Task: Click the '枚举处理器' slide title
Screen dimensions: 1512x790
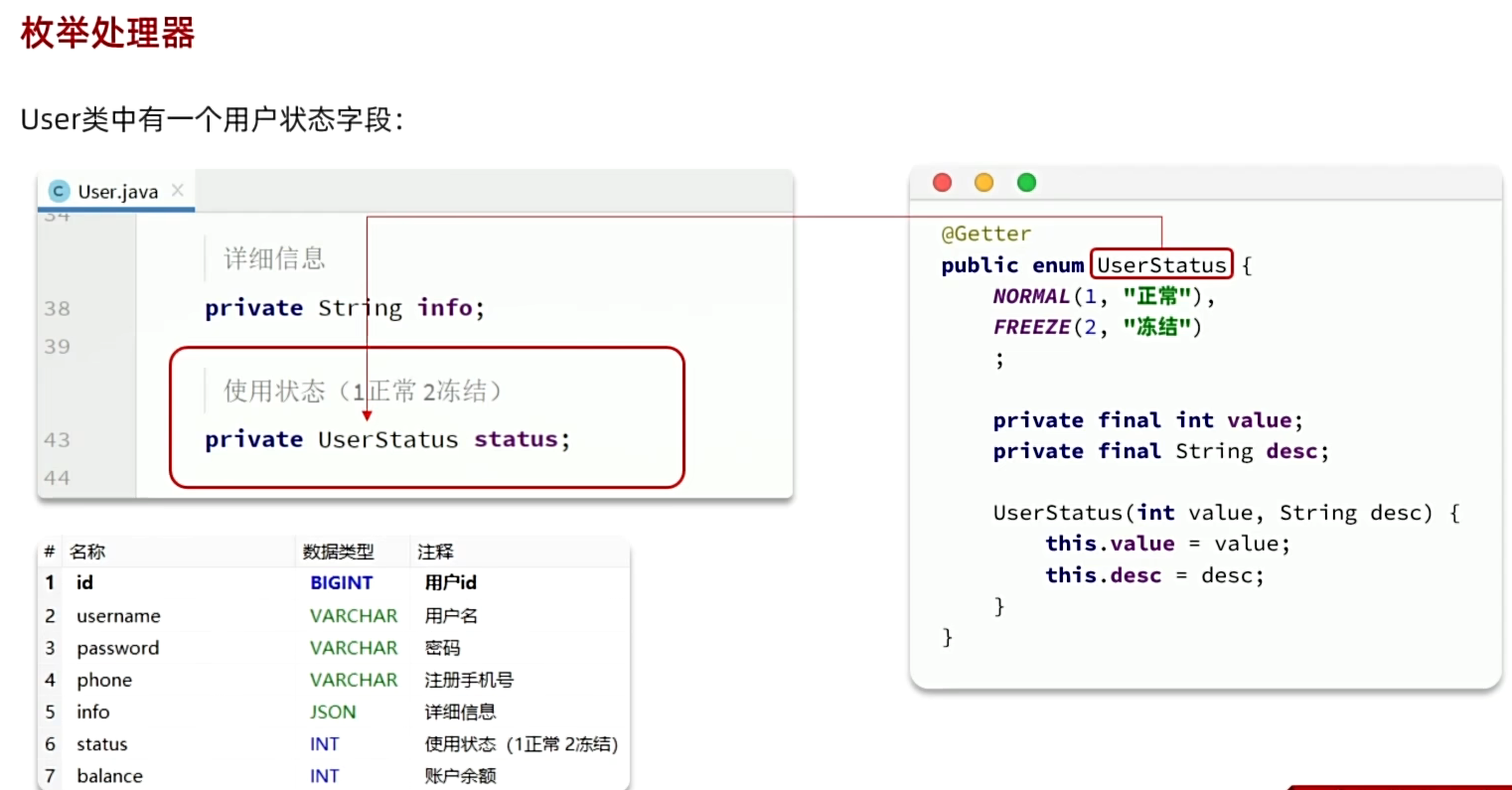Action: (x=107, y=32)
